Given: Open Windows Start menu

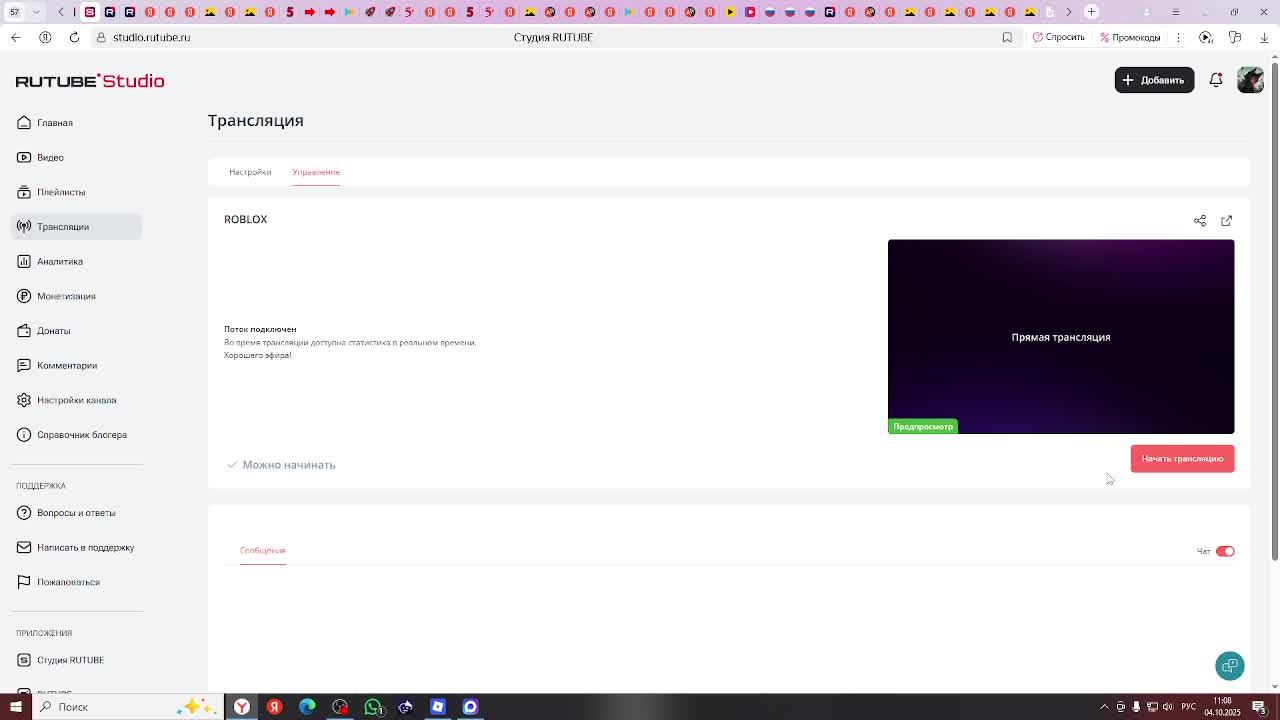Looking at the screenshot, I should [15, 707].
